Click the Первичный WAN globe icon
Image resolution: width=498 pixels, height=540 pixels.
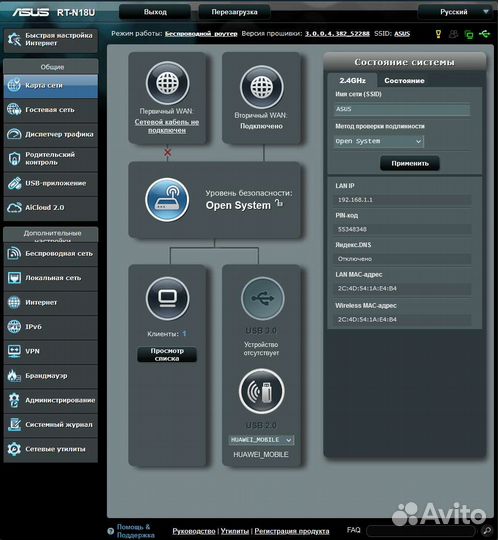(167, 83)
